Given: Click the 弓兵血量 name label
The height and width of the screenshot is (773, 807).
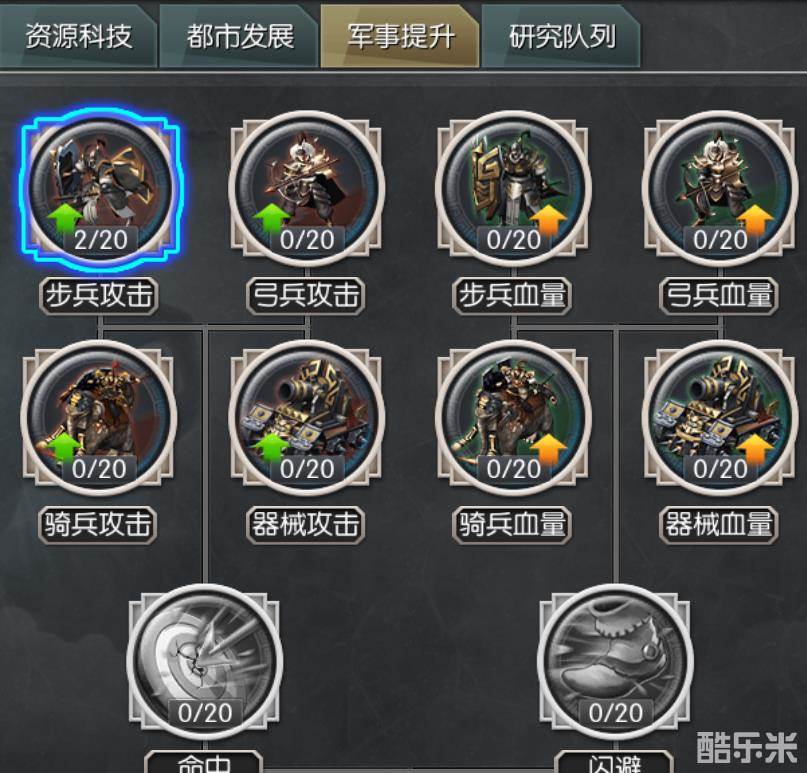Looking at the screenshot, I should point(719,296).
